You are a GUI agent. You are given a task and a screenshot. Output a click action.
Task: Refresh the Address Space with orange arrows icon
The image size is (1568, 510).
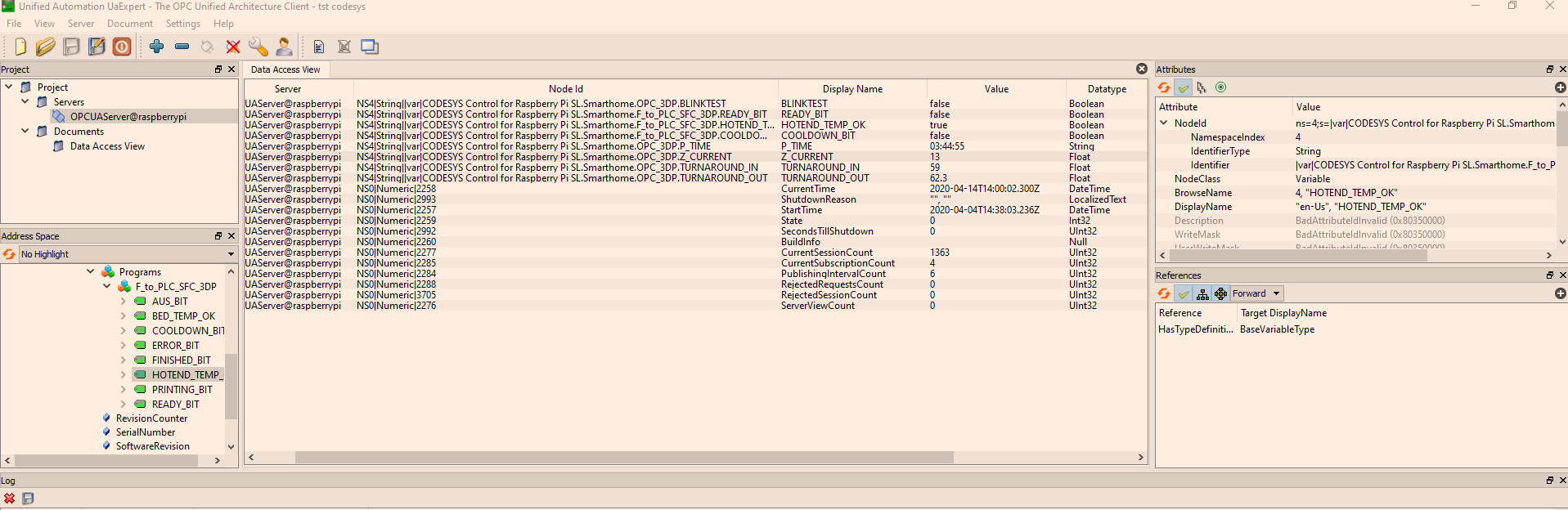click(9, 254)
